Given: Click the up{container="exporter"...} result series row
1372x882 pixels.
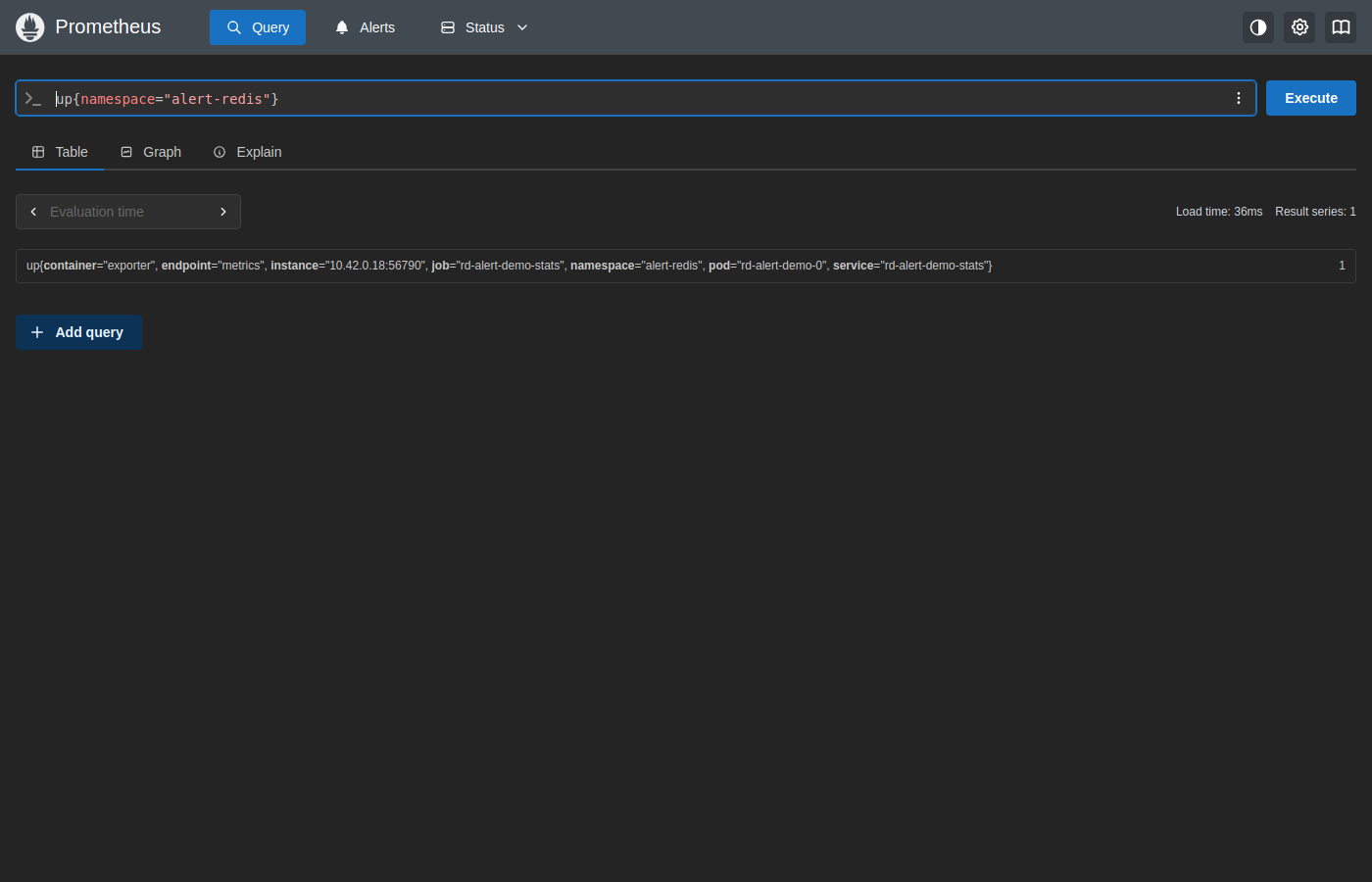Looking at the screenshot, I should click(686, 266).
